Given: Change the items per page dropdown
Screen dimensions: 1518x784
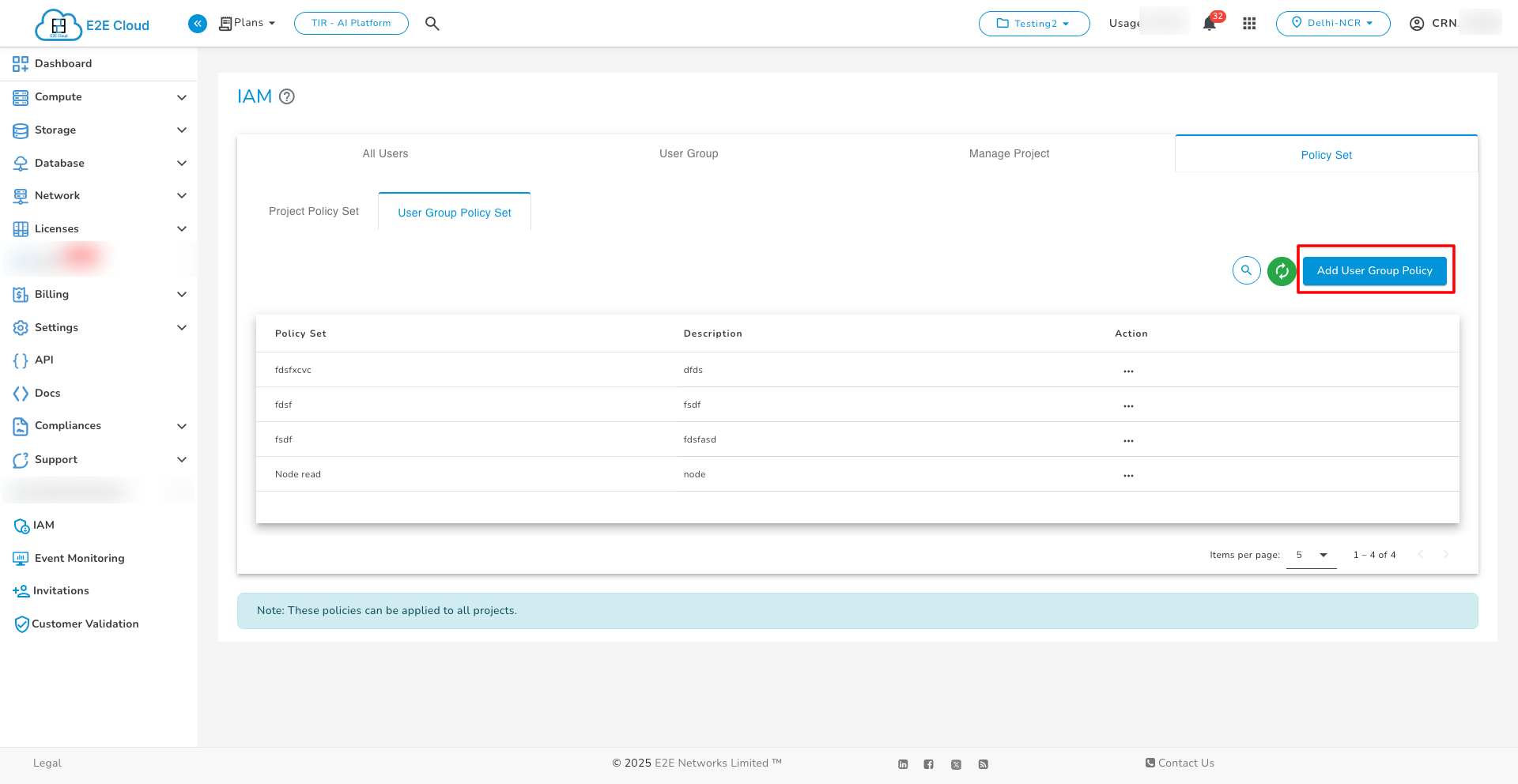Looking at the screenshot, I should [1311, 555].
